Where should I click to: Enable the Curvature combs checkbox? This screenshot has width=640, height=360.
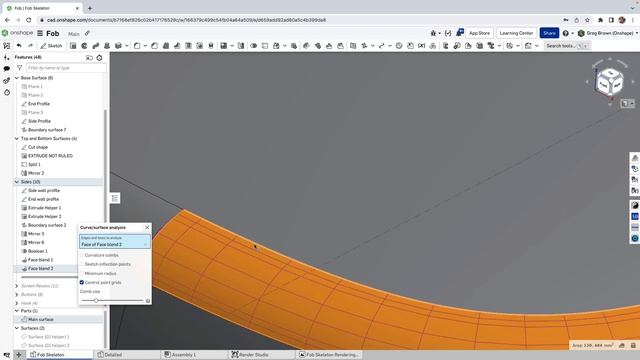(82, 255)
